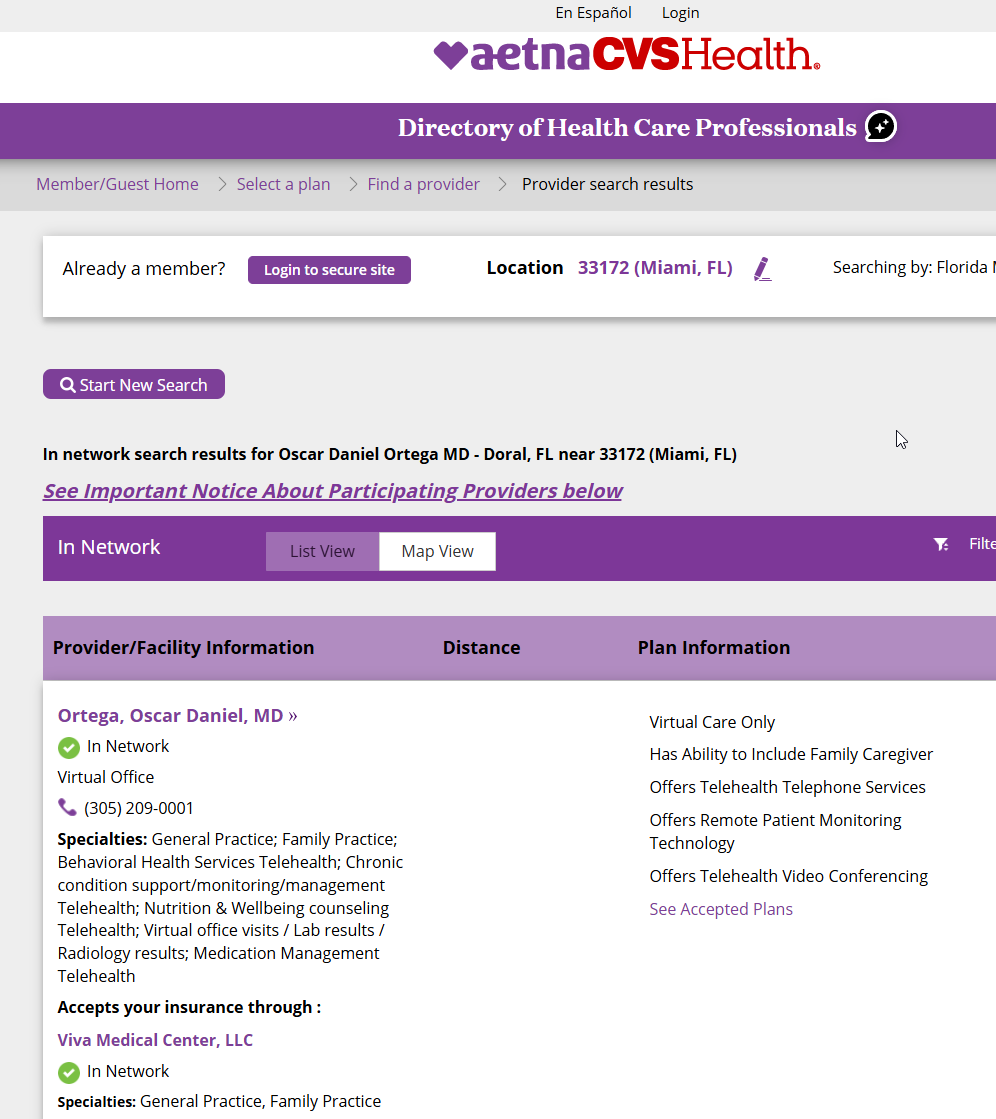
Task: Open See Important Notice About Participating Providers
Action: 332,491
